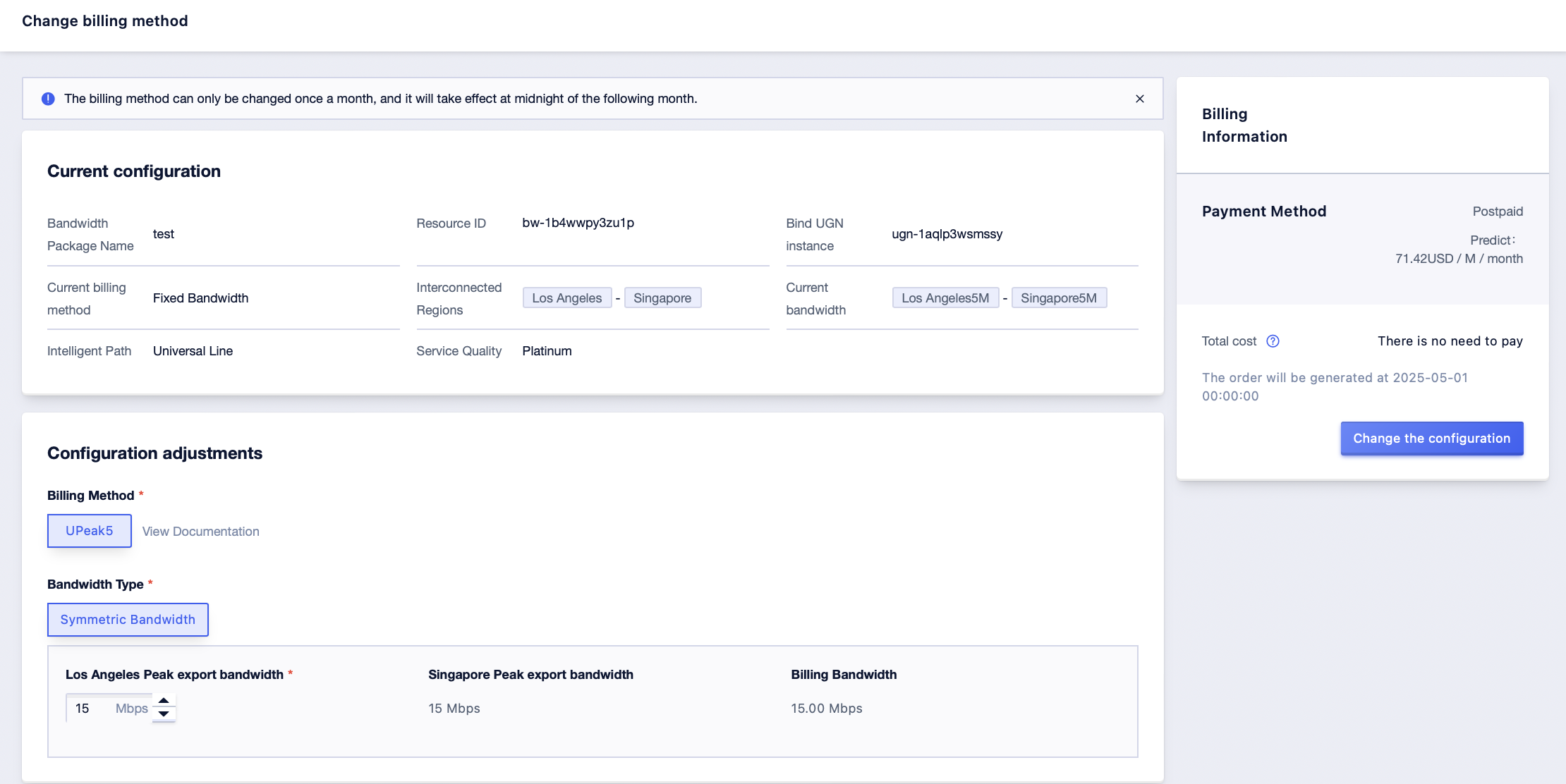Click bandwidth package name test
This screenshot has width=1566, height=784.
point(164,234)
